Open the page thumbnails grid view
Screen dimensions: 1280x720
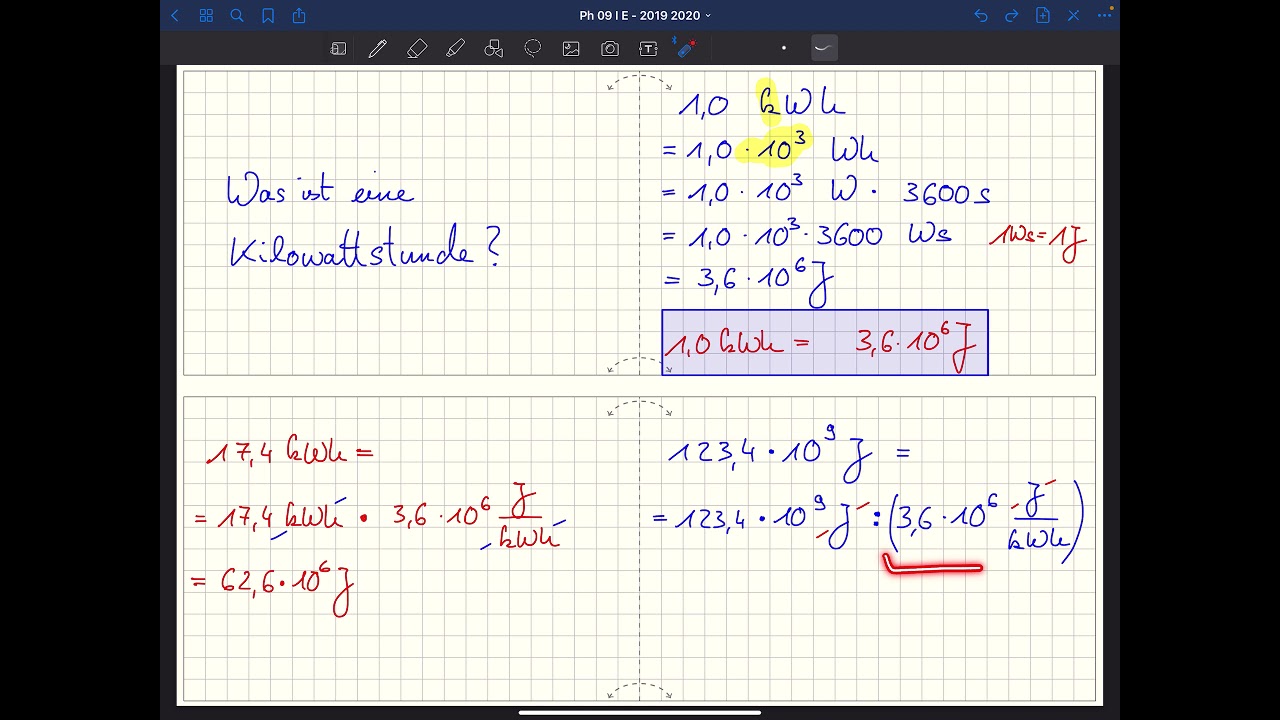point(206,16)
